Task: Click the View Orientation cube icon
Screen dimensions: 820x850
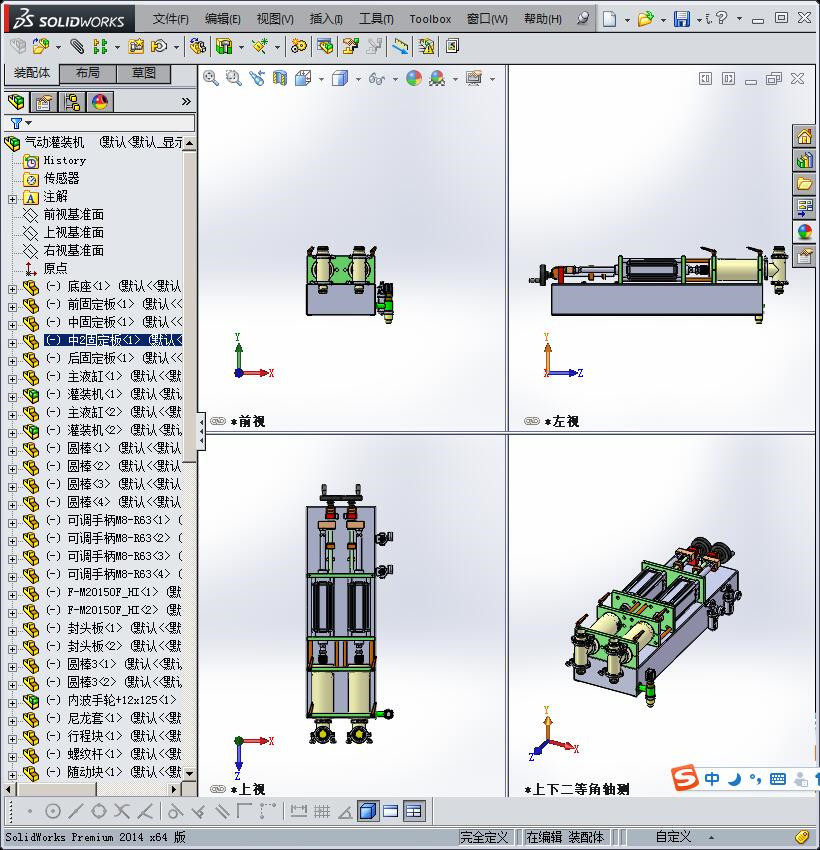Action: coord(303,79)
